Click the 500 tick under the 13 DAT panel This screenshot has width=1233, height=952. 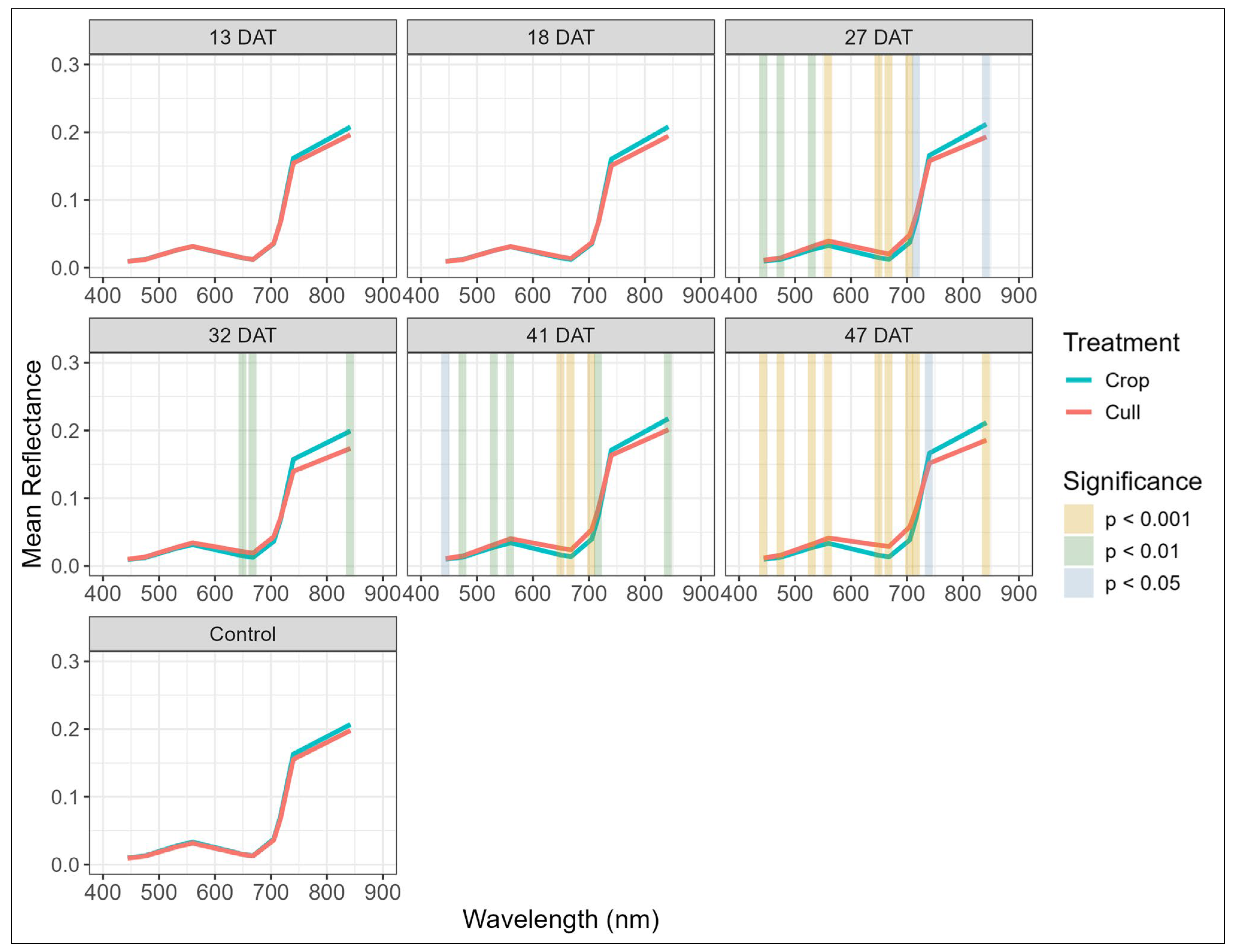coord(159,295)
